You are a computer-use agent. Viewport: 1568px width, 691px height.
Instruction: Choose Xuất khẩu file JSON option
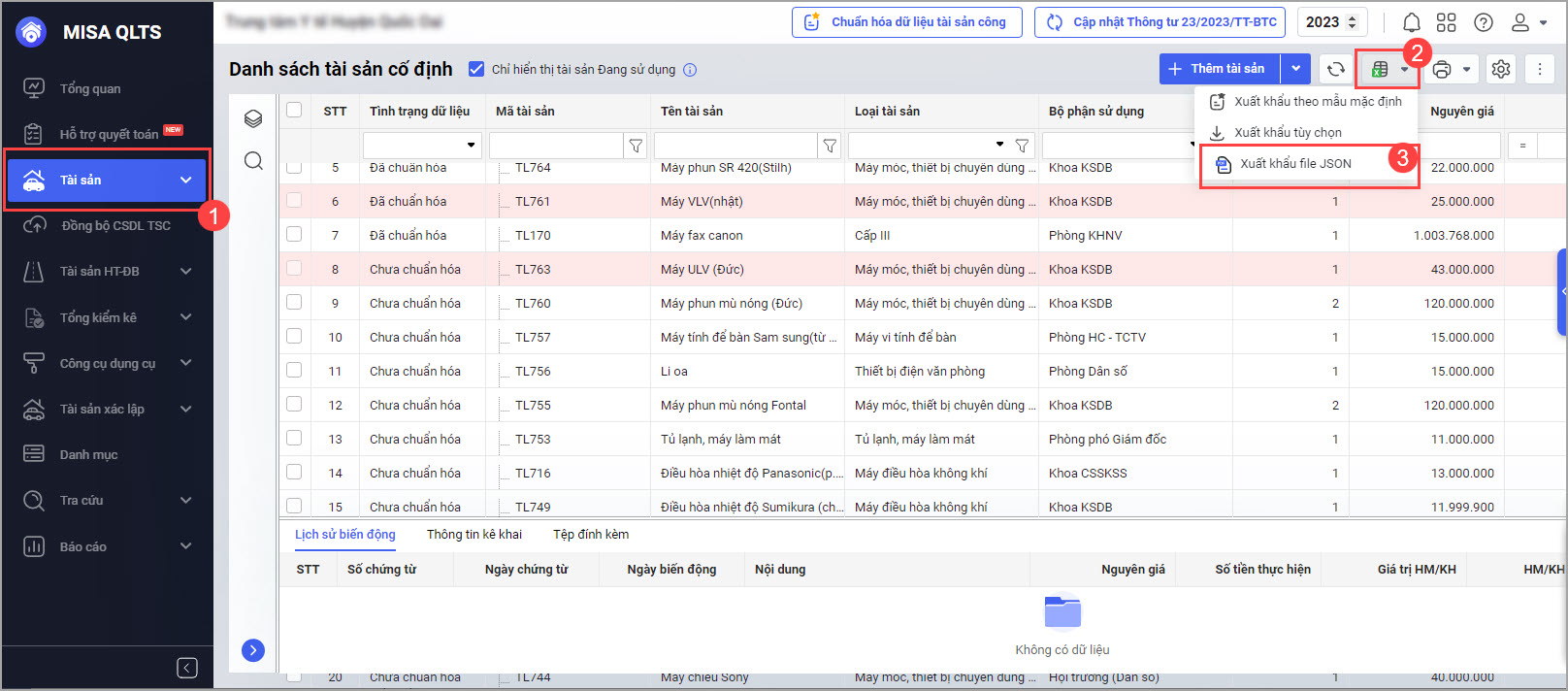(1295, 164)
